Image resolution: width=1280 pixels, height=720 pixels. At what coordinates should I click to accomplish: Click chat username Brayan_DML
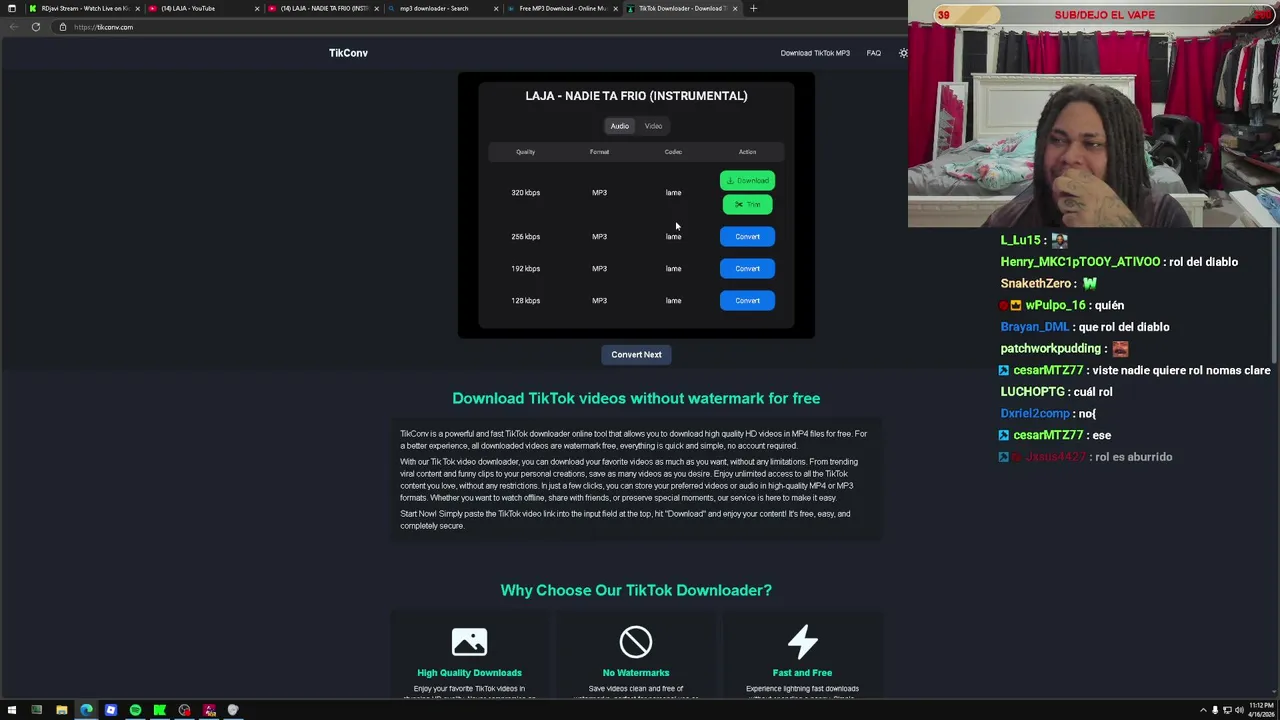point(1034,327)
